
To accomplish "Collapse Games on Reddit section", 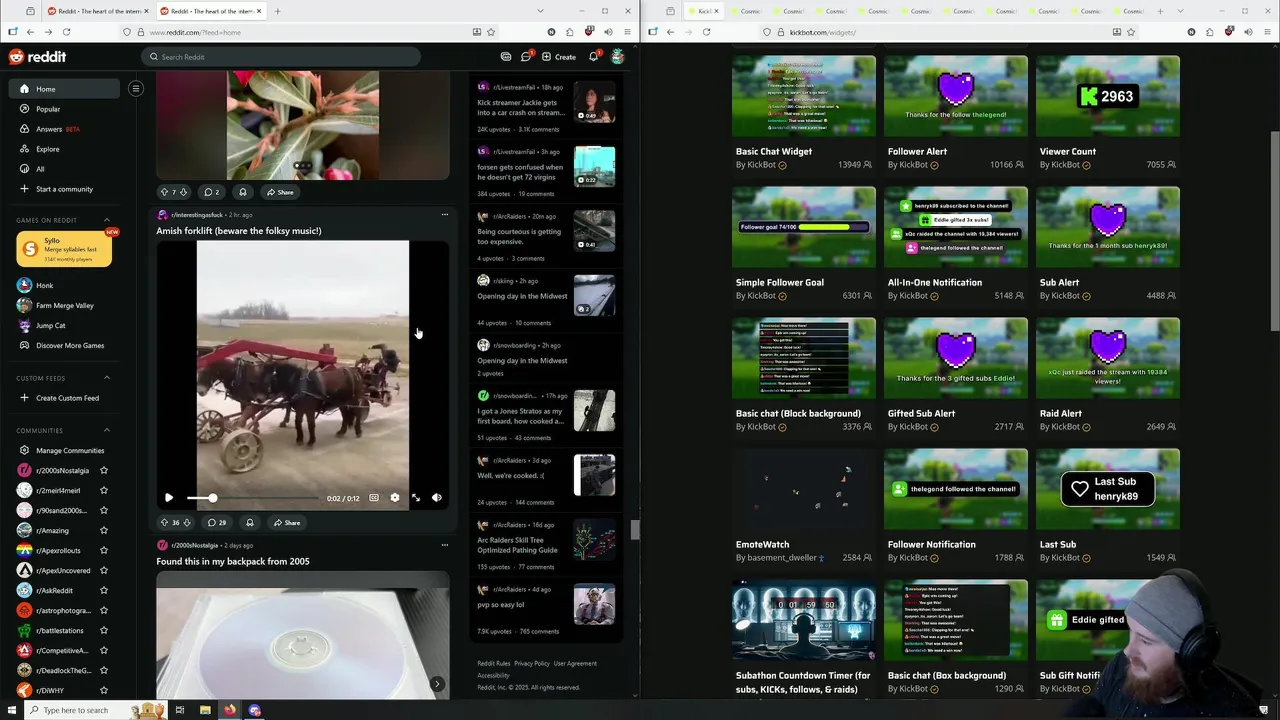I will (107, 220).
